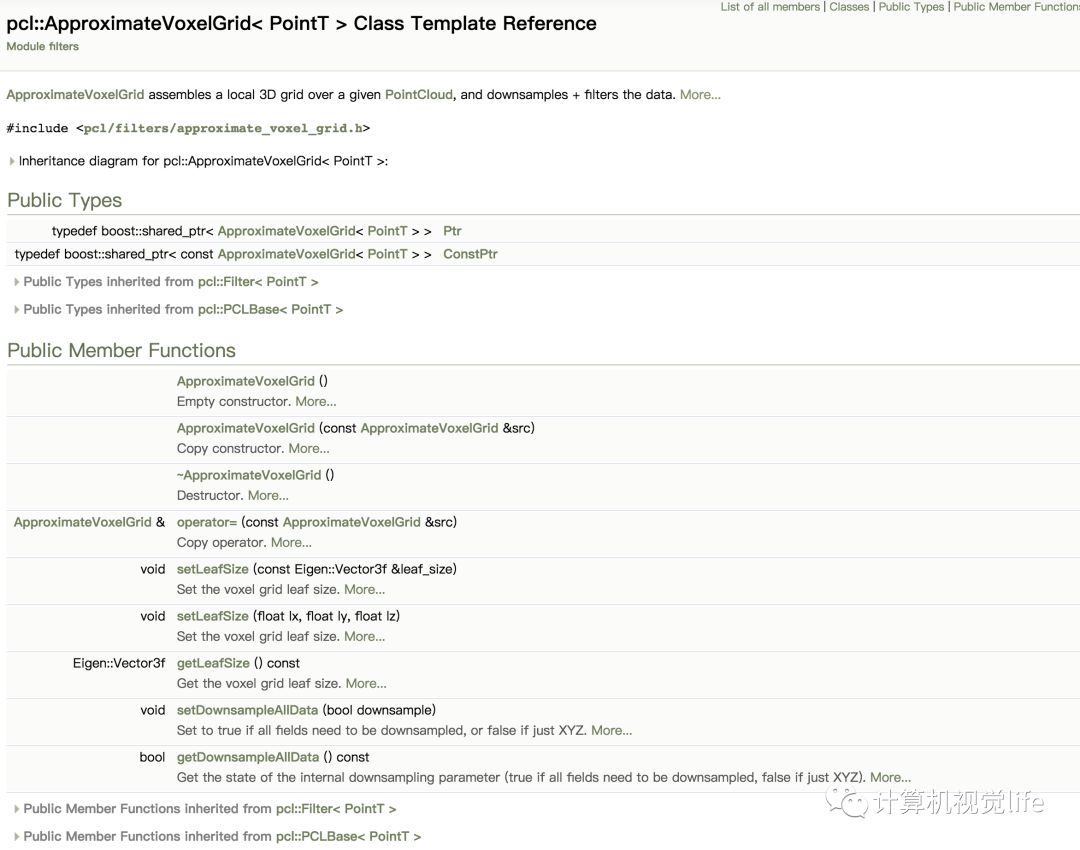The width and height of the screenshot is (1080, 850).
Task: Click the ConstPtr typedef link
Action: [x=470, y=254]
